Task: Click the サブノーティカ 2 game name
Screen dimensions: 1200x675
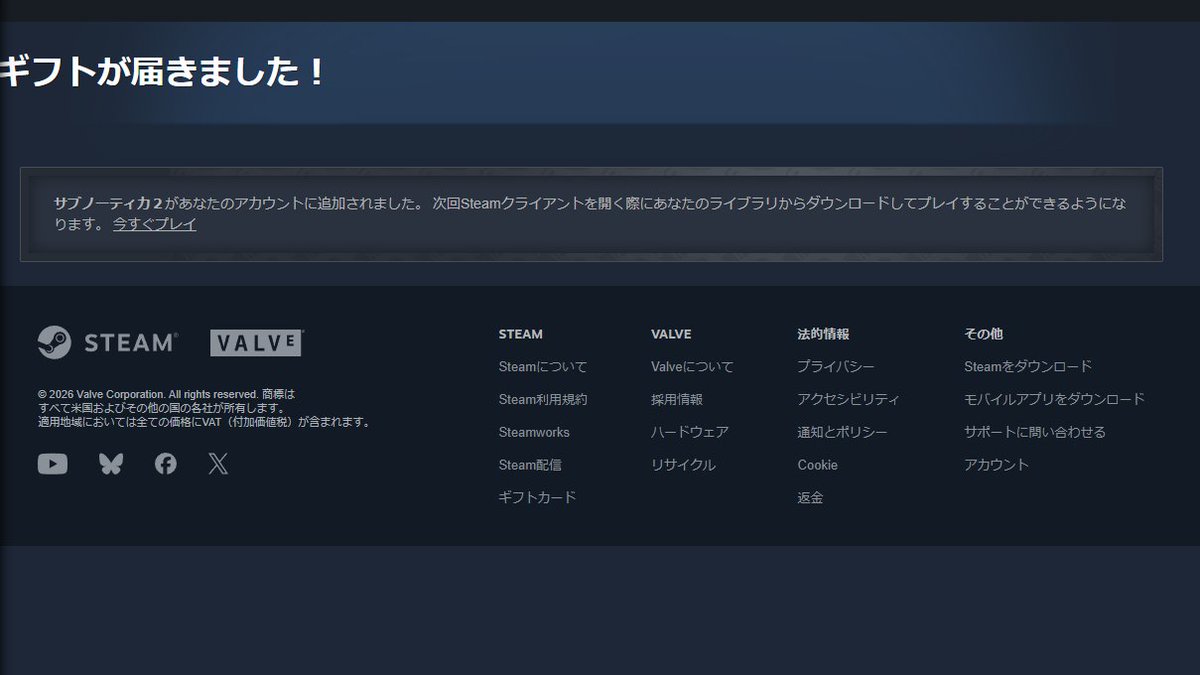Action: [109, 203]
